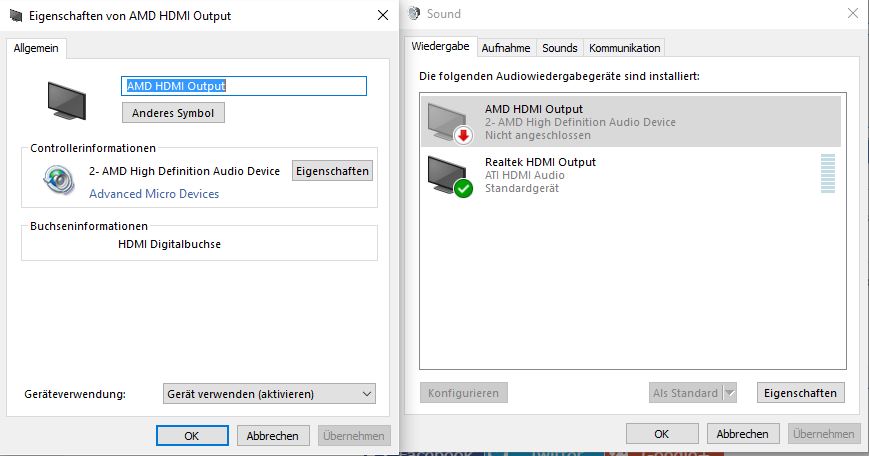
Task: Confirm with OK in the properties window
Action: pos(192,435)
